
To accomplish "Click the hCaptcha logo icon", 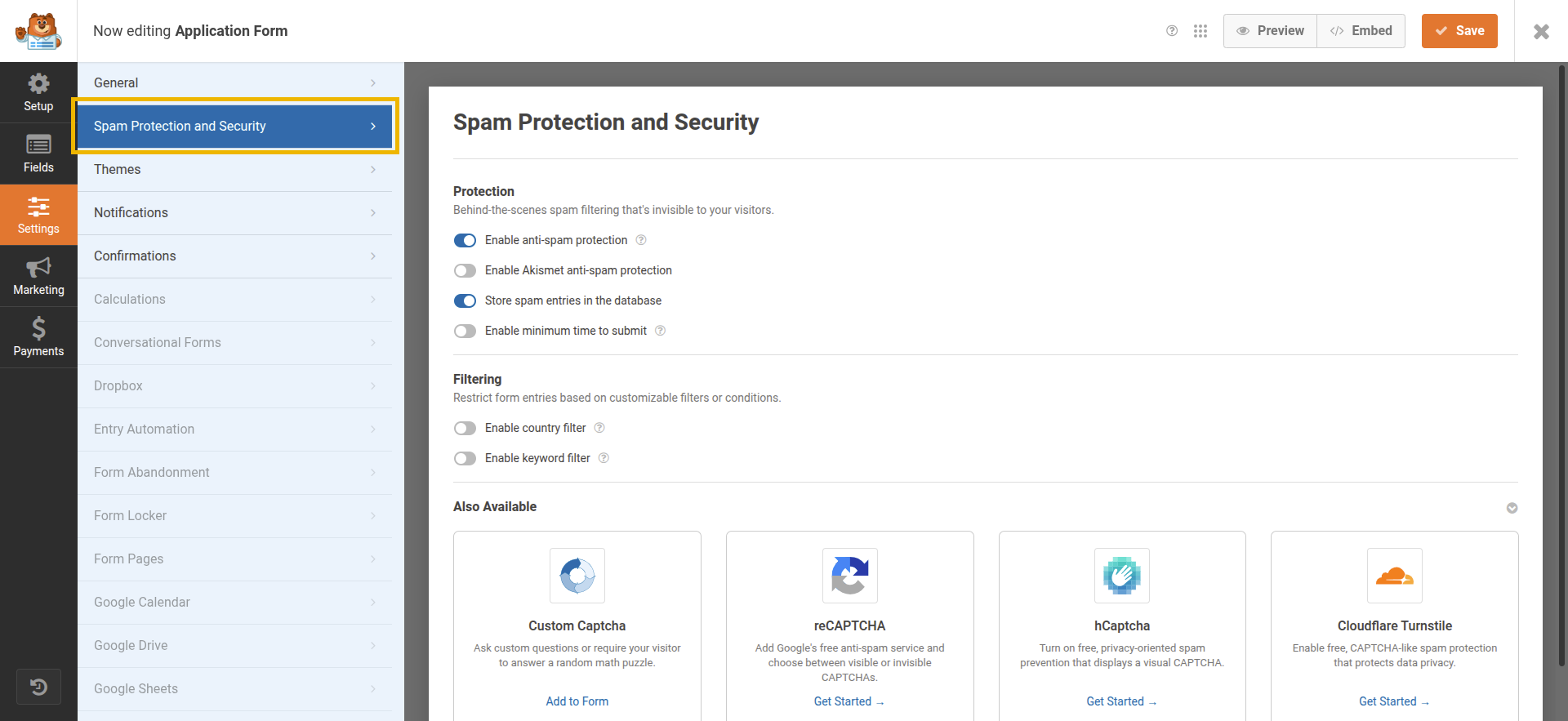I will (1122, 576).
